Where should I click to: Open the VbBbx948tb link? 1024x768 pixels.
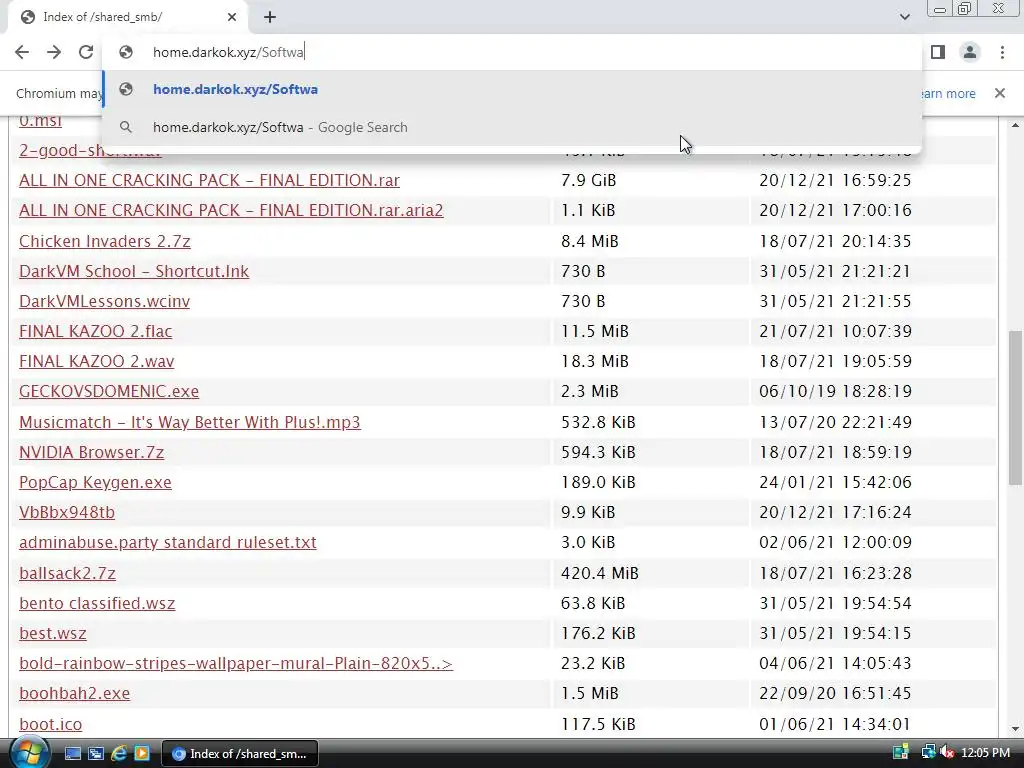[x=67, y=512]
